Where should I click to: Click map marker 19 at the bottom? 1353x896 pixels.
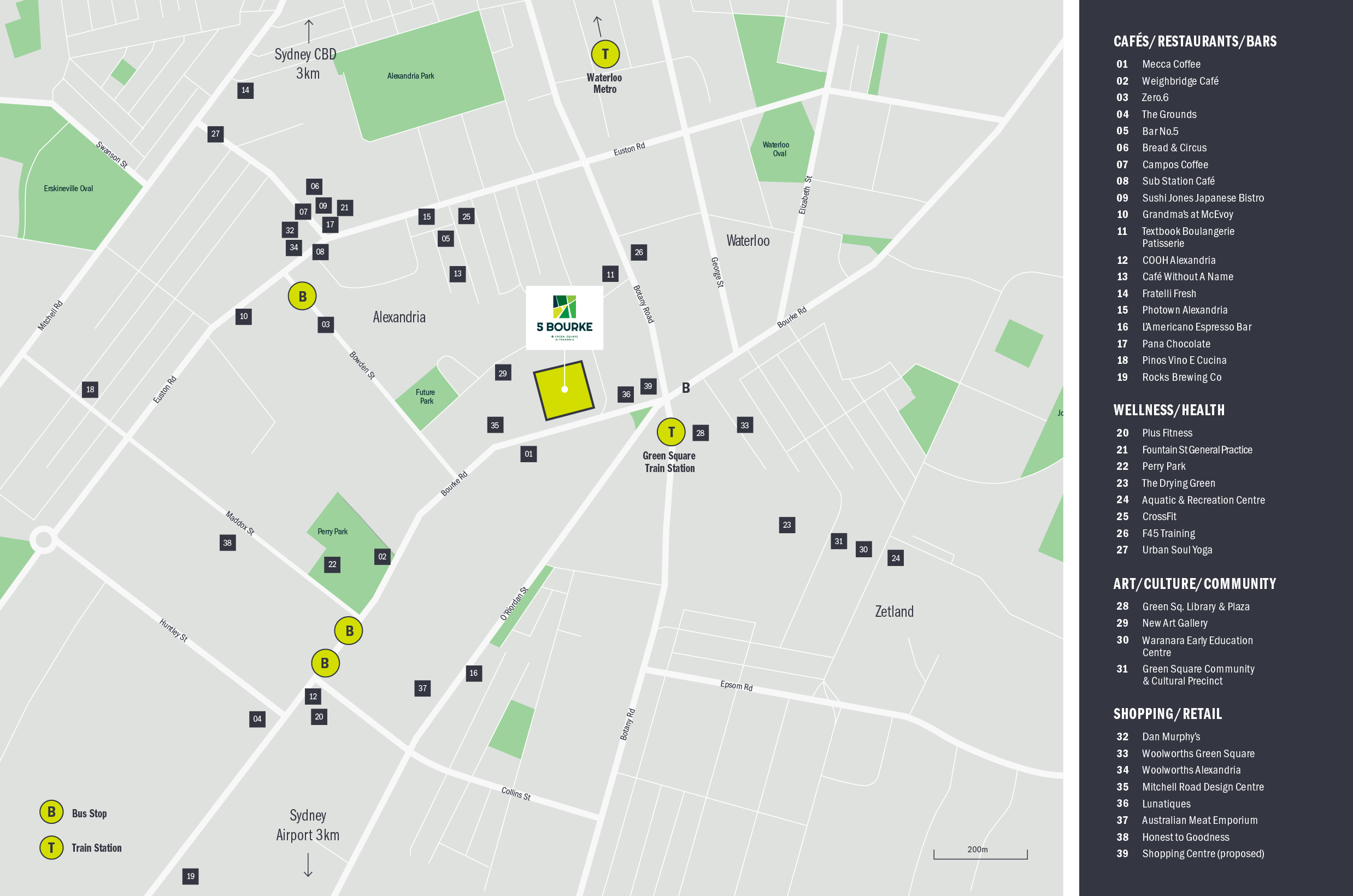190,876
